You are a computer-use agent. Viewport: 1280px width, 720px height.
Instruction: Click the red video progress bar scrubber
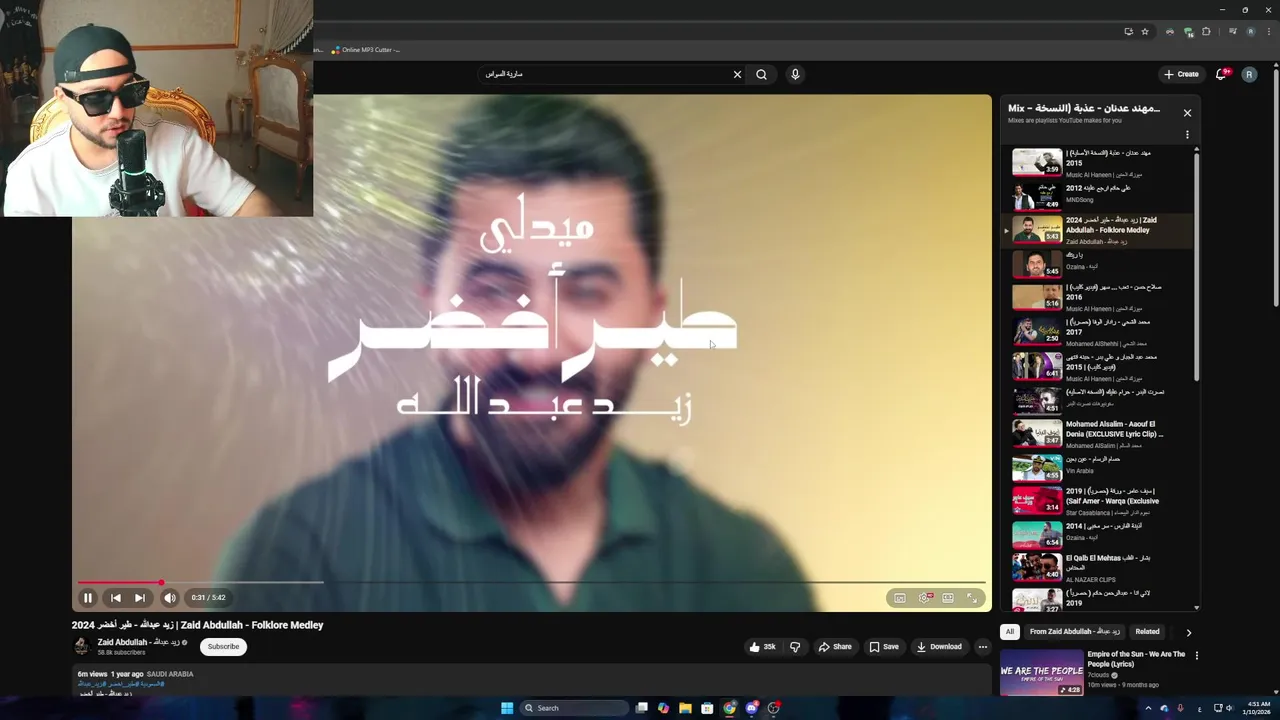161,582
